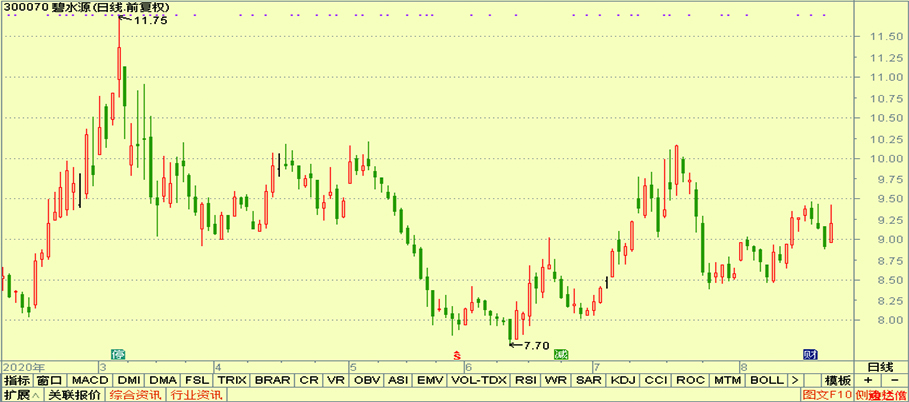The image size is (909, 402).
Task: Switch to the CR indicator
Action: tap(310, 381)
